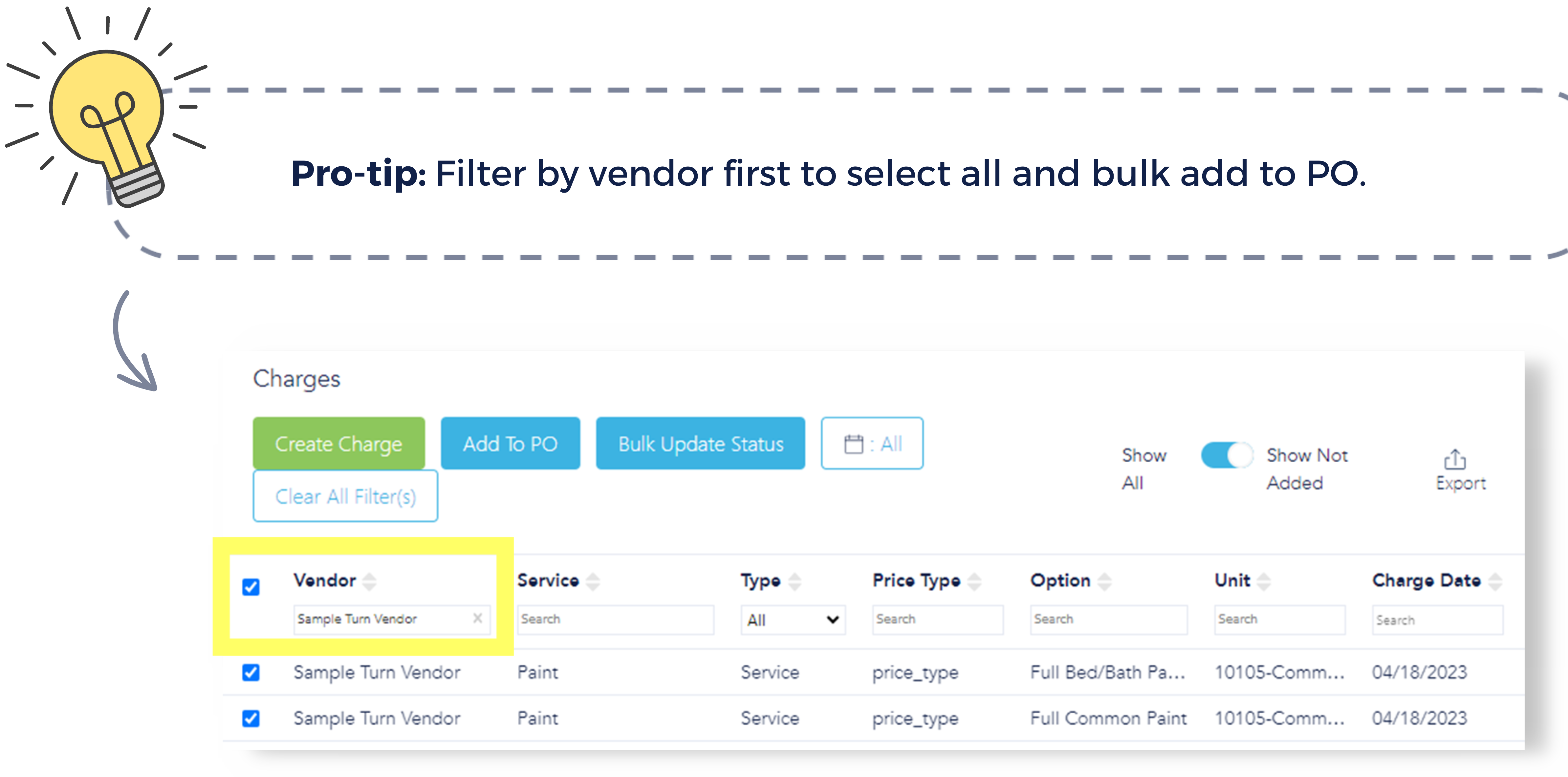Sort by Charge Date column arrows
Screen dimensions: 1568x777
[1495, 581]
